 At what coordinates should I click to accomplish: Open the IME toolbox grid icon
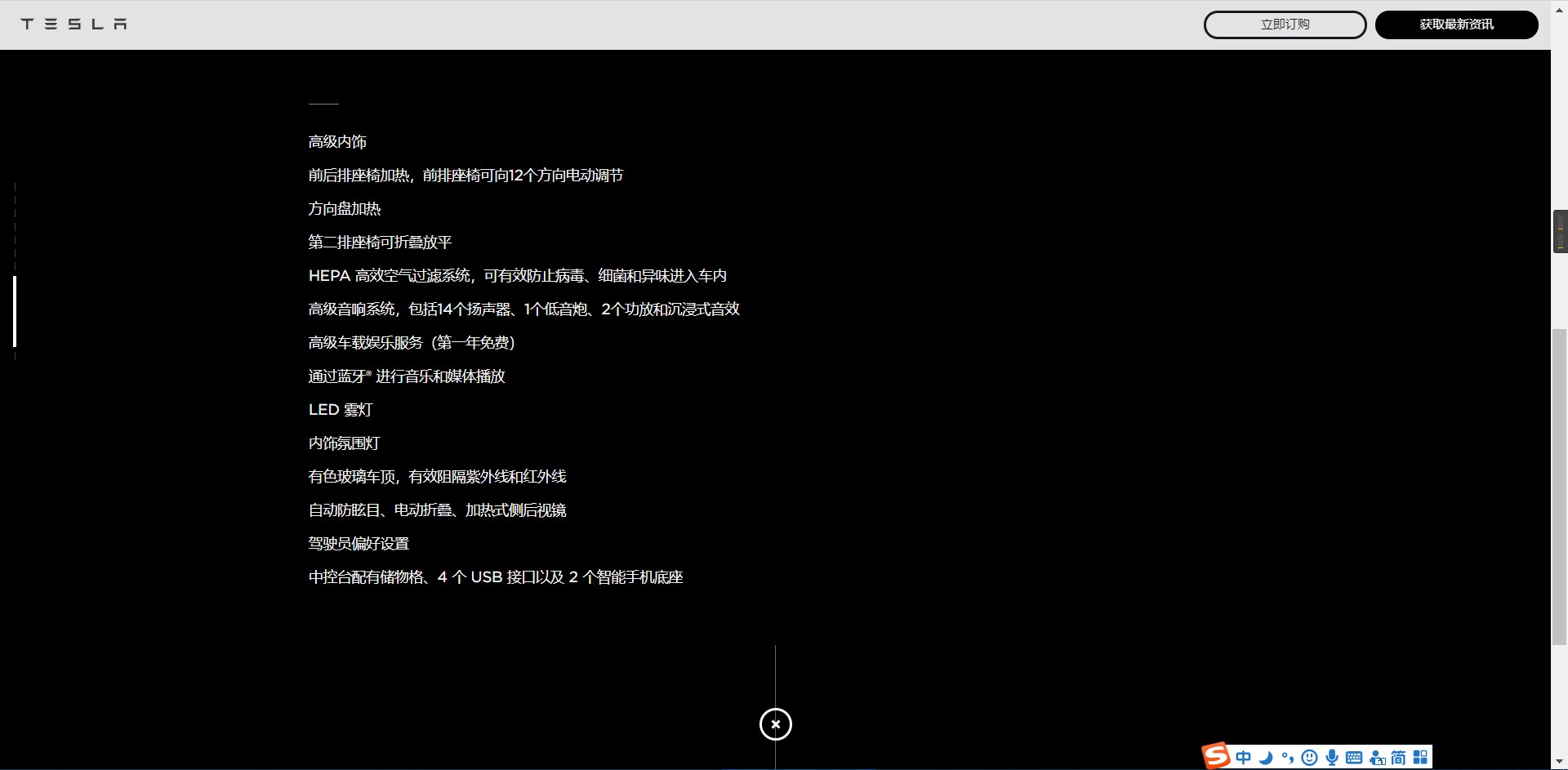click(x=1421, y=758)
